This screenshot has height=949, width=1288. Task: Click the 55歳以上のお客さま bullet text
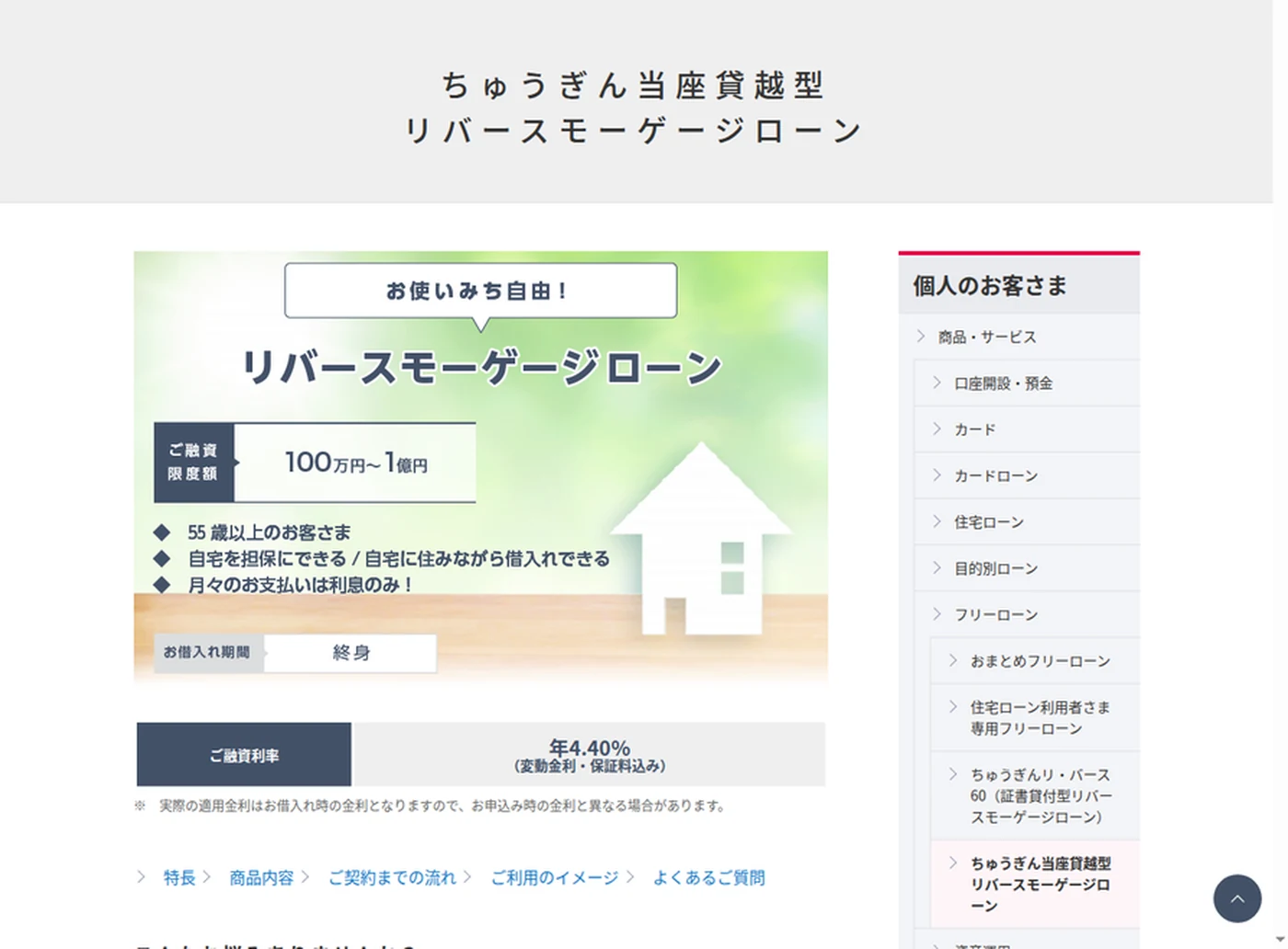pyautogui.click(x=269, y=532)
